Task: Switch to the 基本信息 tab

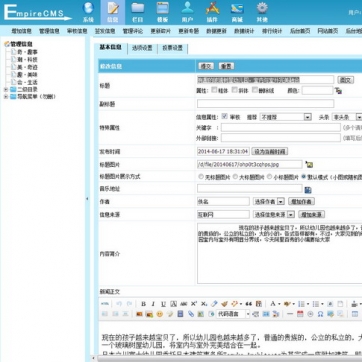Action: tap(111, 48)
